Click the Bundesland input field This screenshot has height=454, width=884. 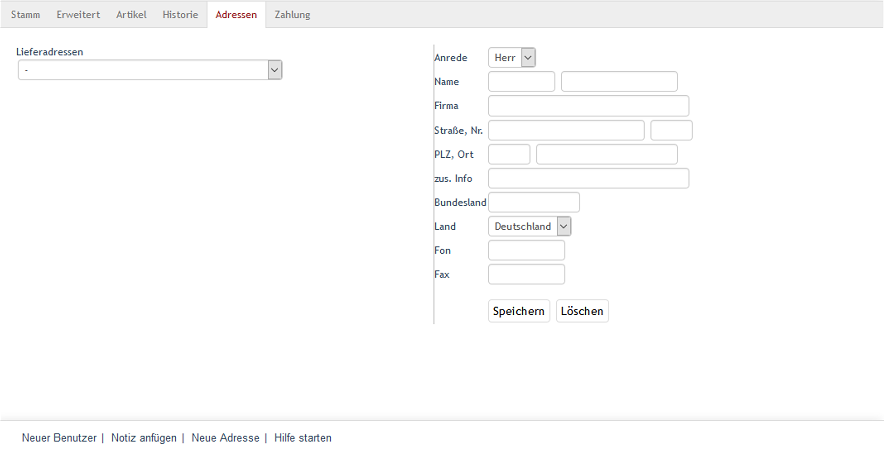click(534, 202)
